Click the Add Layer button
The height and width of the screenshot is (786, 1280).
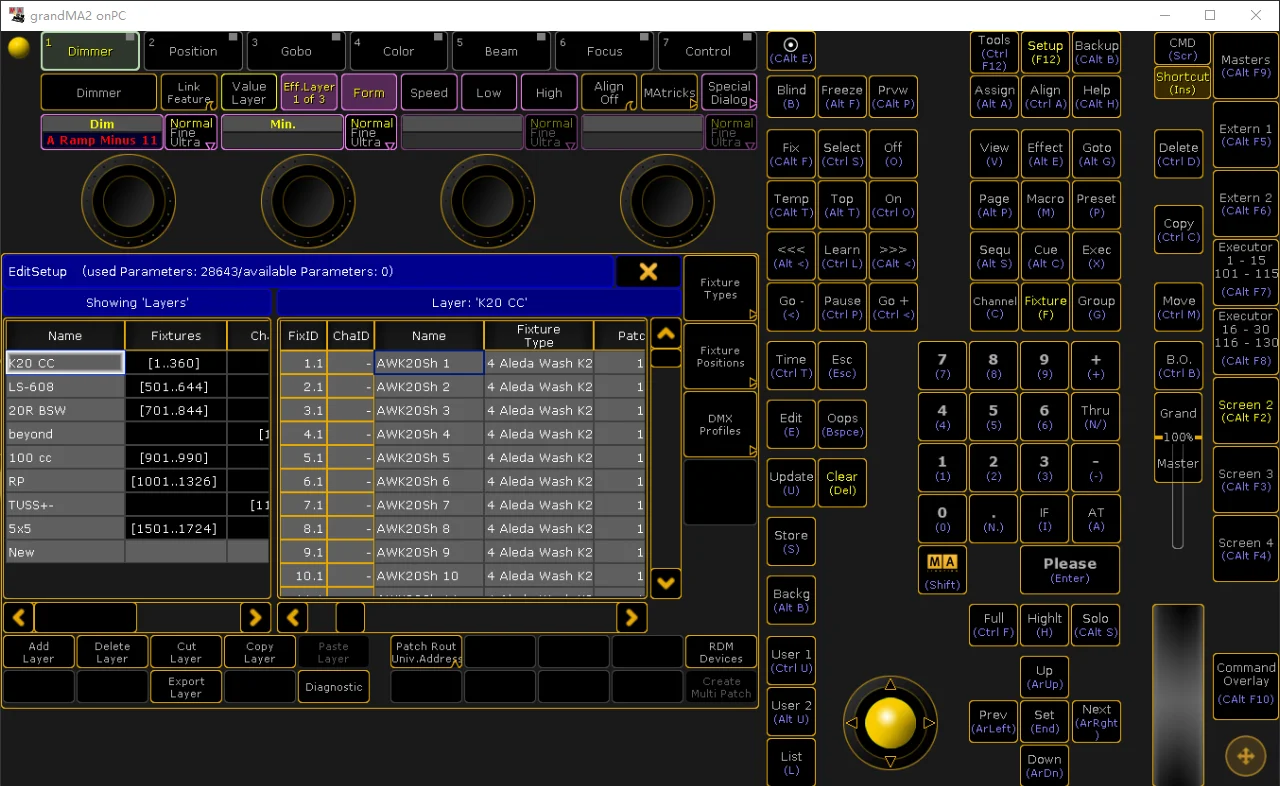point(39,652)
